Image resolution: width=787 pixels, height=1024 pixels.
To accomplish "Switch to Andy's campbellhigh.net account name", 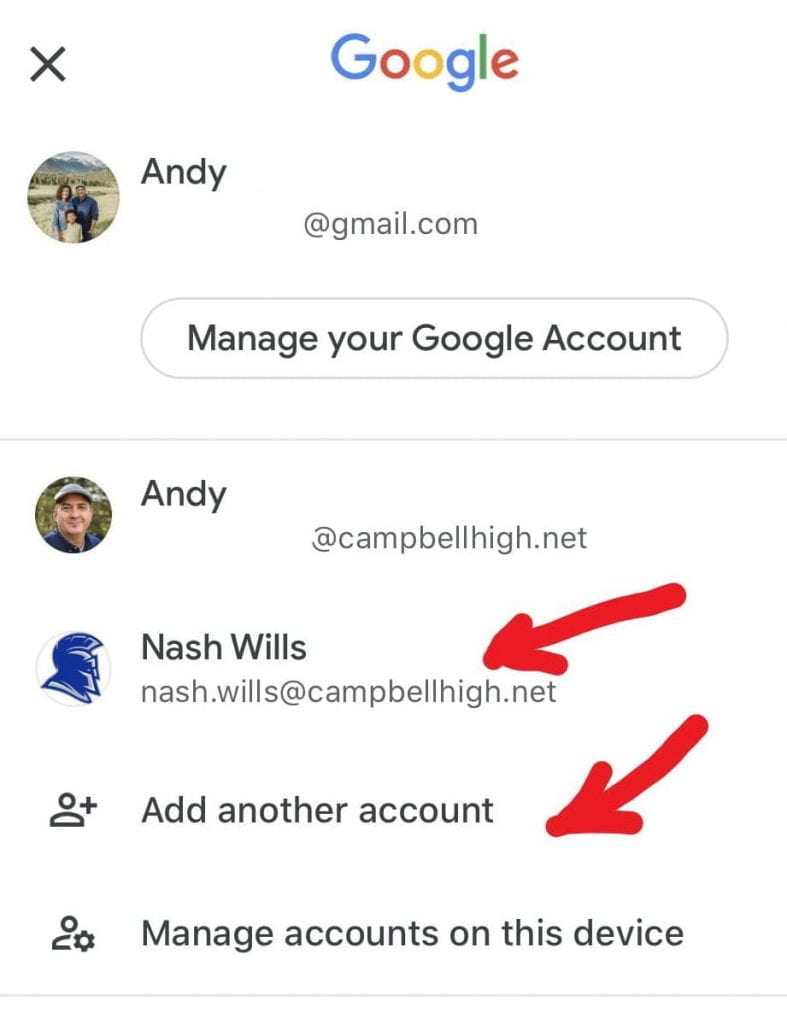I will tap(184, 495).
